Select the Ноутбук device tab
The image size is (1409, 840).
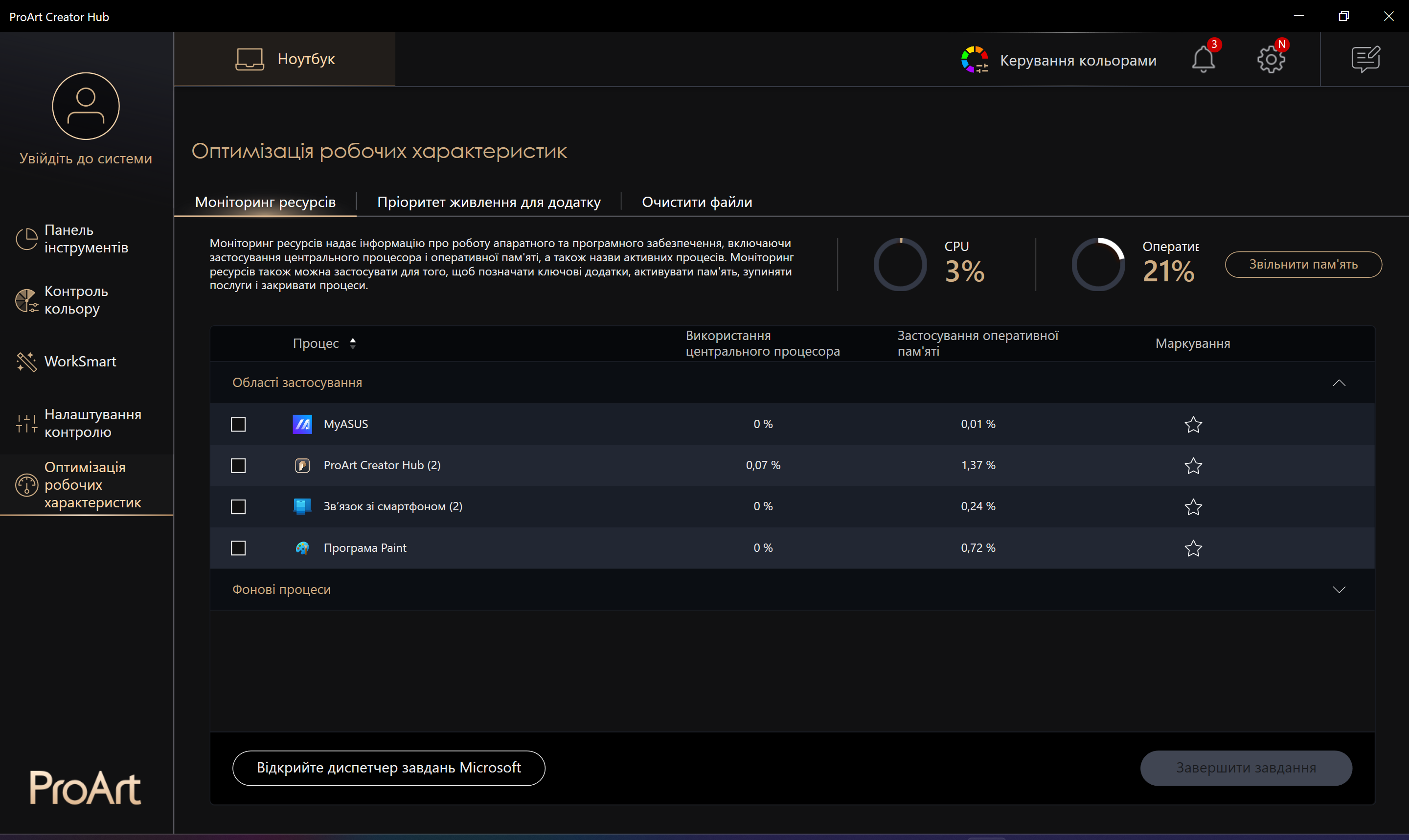coord(285,59)
